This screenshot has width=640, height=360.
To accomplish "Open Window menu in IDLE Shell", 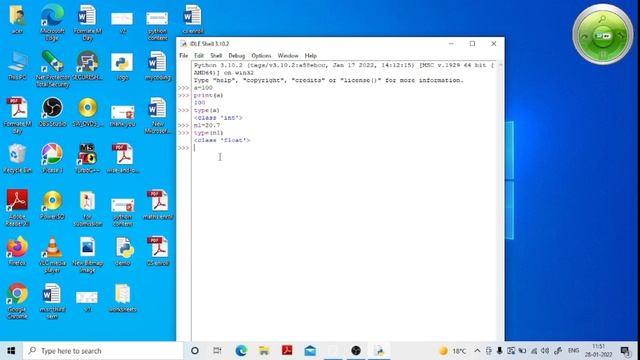I will [x=288, y=56].
